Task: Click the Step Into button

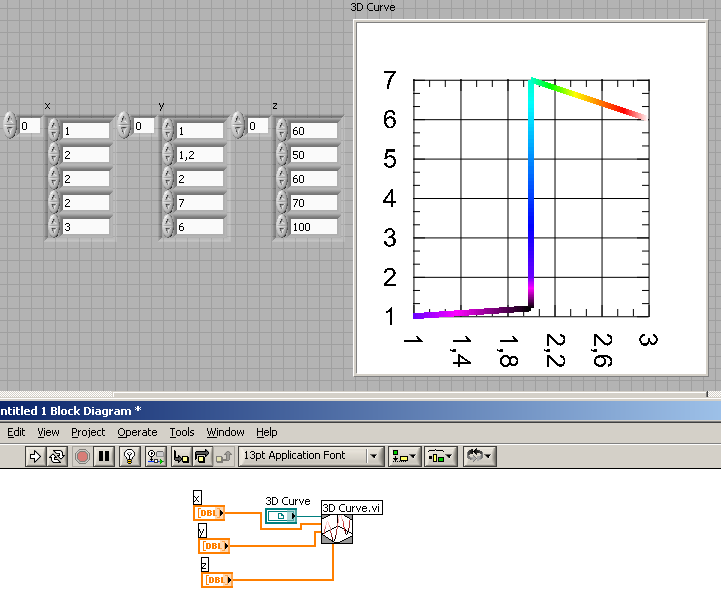Action: click(181, 456)
